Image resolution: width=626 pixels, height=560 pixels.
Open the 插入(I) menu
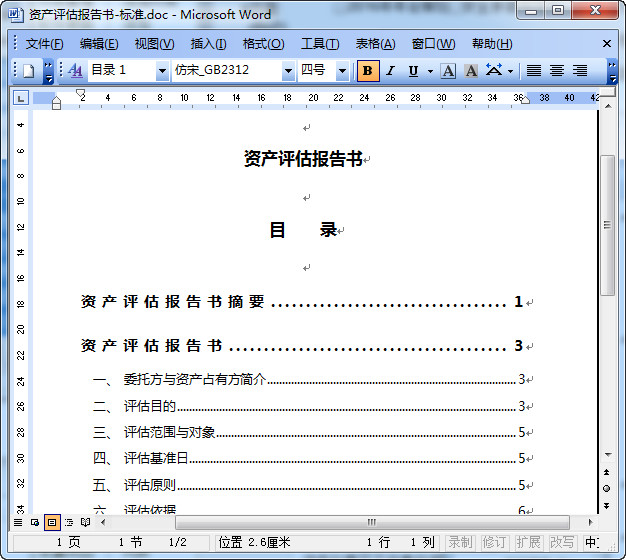point(208,44)
